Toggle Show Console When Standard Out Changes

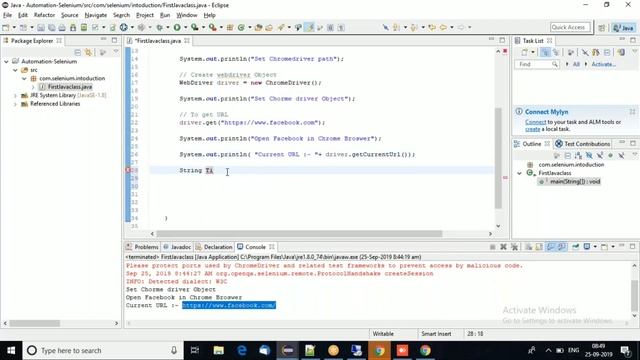click(551, 247)
